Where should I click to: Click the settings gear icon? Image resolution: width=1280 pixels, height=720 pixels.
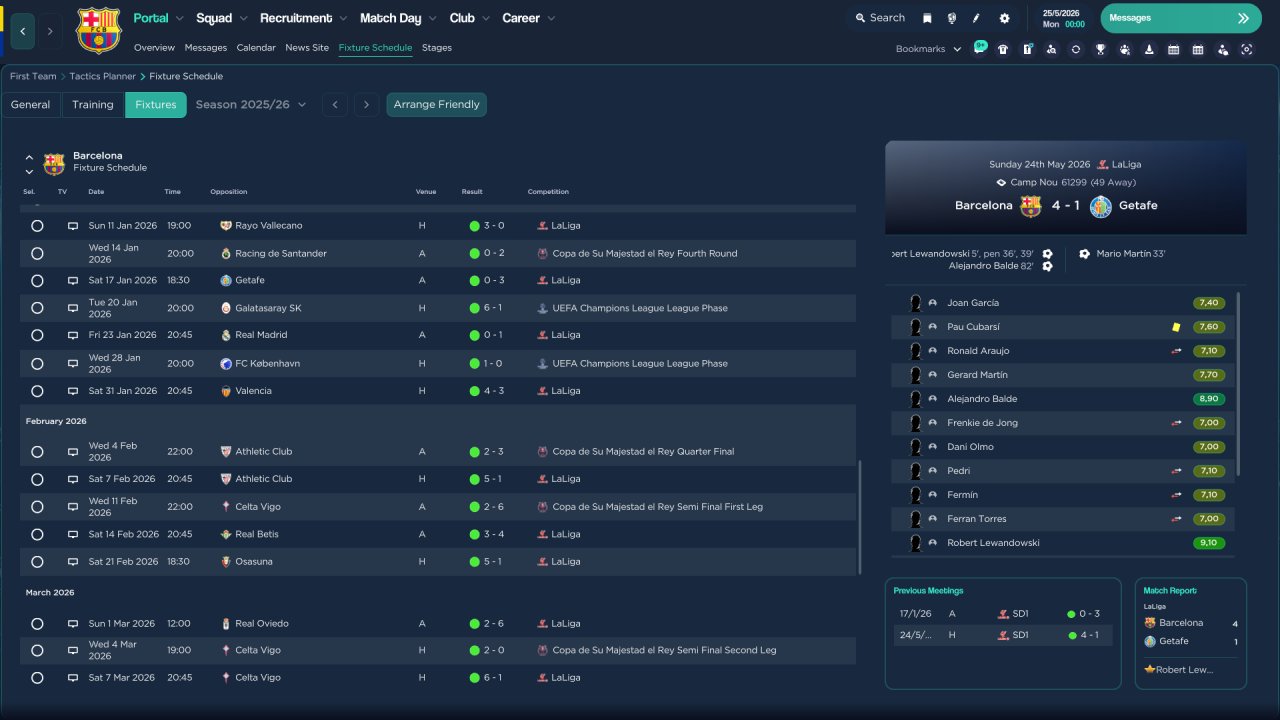click(1004, 18)
